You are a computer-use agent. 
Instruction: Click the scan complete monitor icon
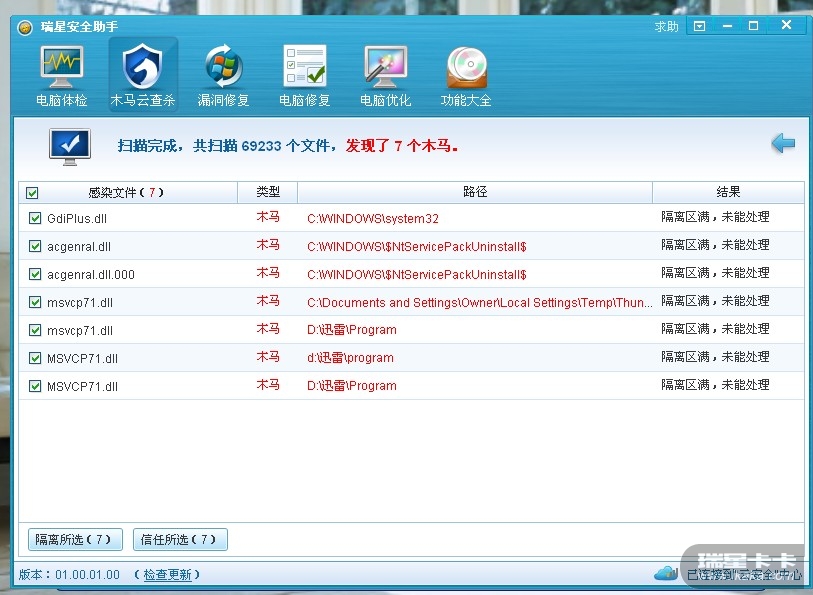(x=69, y=147)
